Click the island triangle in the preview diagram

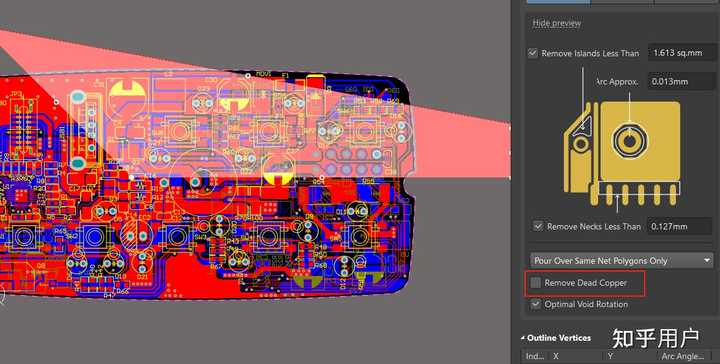pos(586,123)
